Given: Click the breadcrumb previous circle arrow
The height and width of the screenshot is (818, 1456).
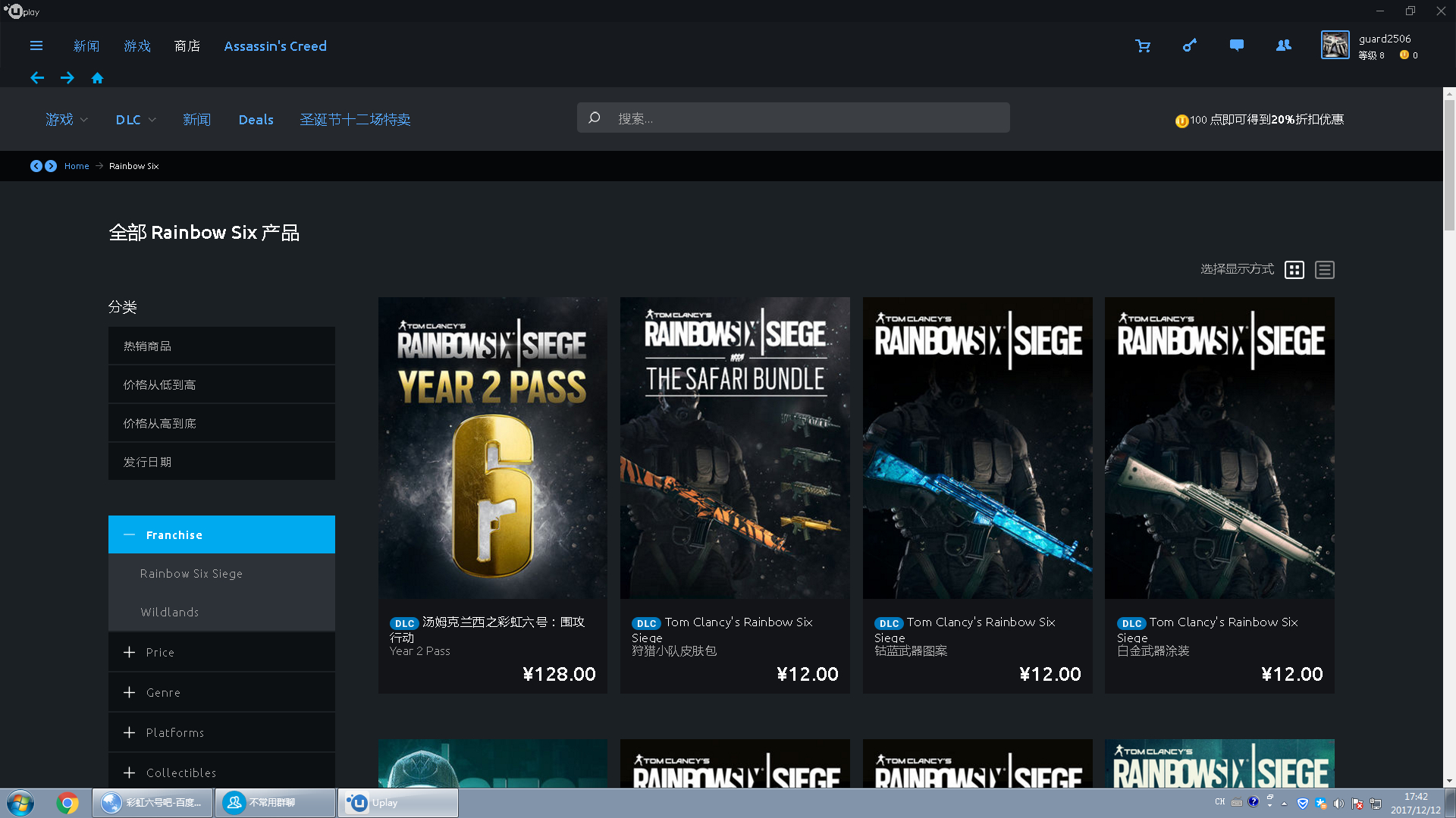Looking at the screenshot, I should (36, 166).
